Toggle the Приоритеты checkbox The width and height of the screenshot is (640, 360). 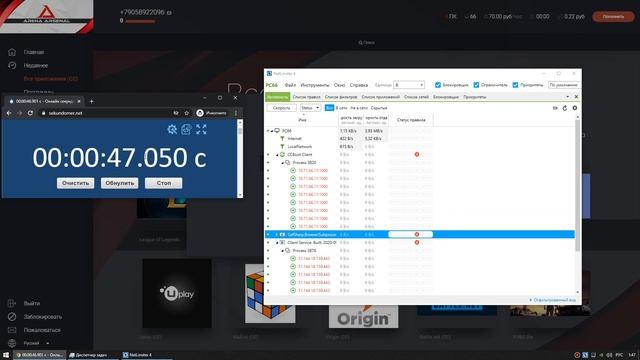[x=516, y=85]
